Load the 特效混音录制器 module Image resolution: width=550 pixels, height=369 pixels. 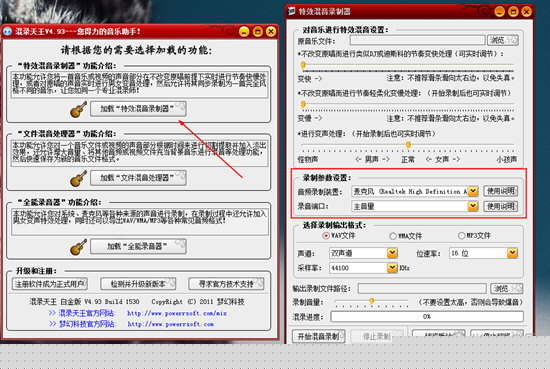[x=138, y=109]
